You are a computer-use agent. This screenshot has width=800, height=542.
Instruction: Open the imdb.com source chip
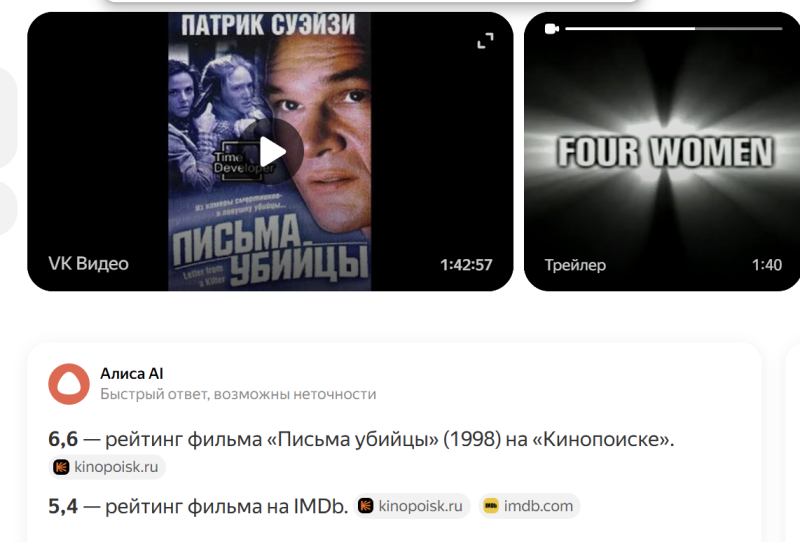point(529,506)
